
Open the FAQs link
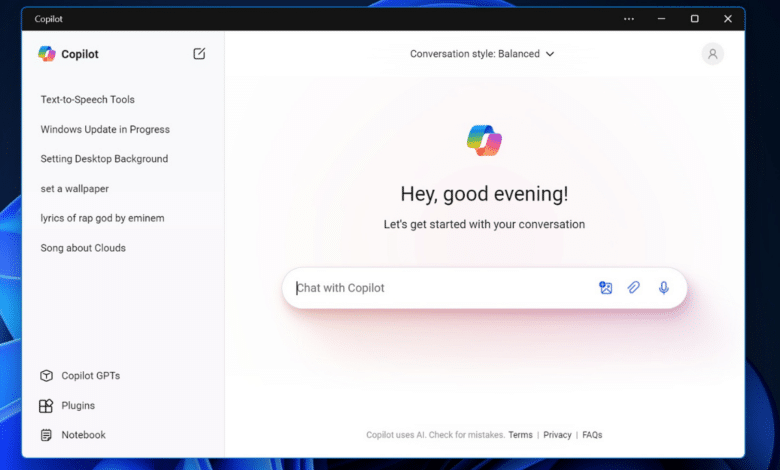click(592, 435)
